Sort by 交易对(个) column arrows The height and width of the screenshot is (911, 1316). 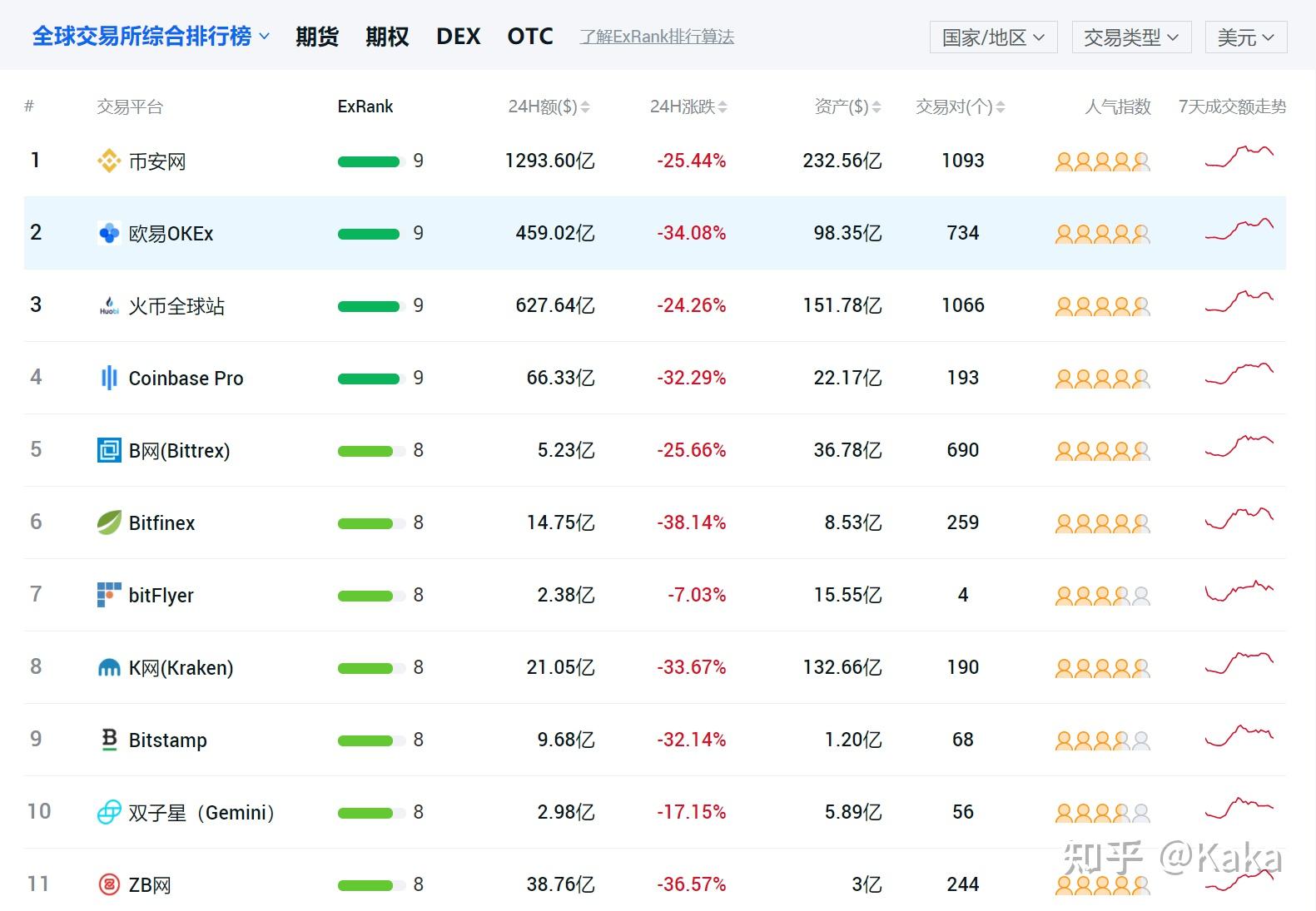(1001, 107)
